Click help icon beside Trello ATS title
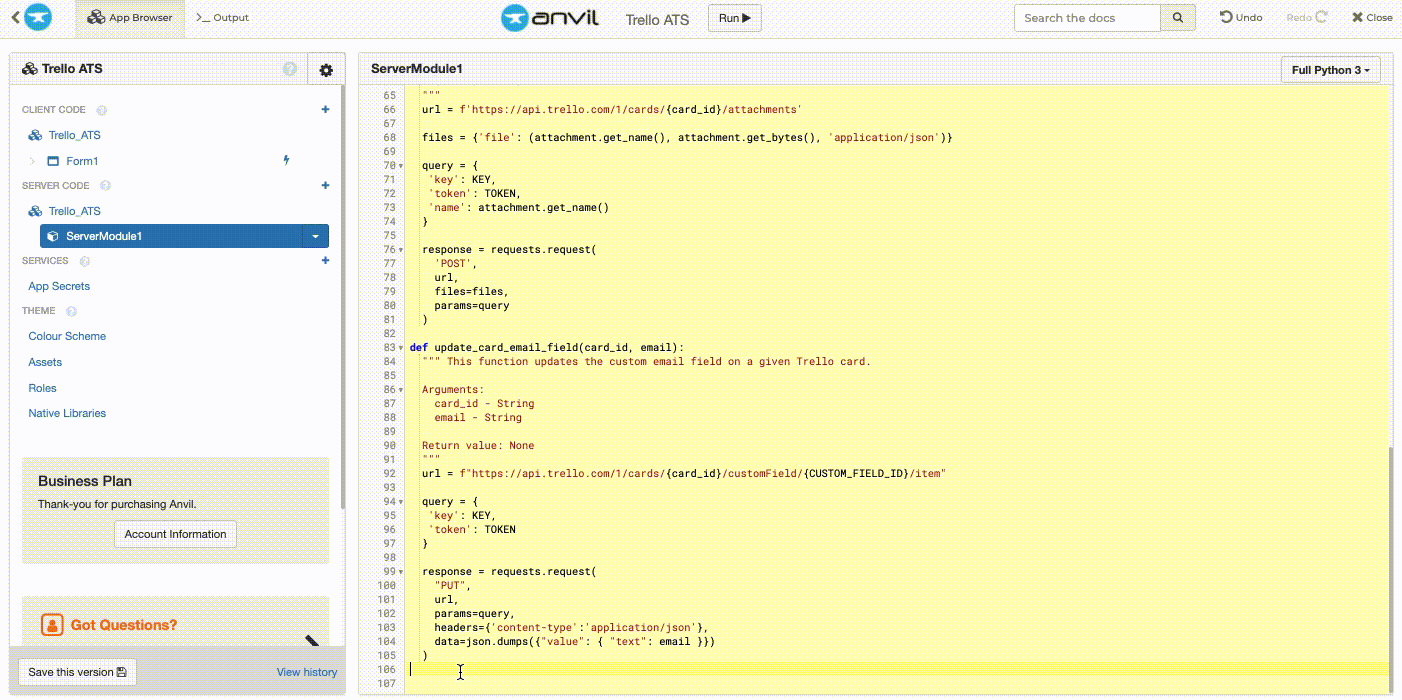The width and height of the screenshot is (1402, 700). [290, 69]
